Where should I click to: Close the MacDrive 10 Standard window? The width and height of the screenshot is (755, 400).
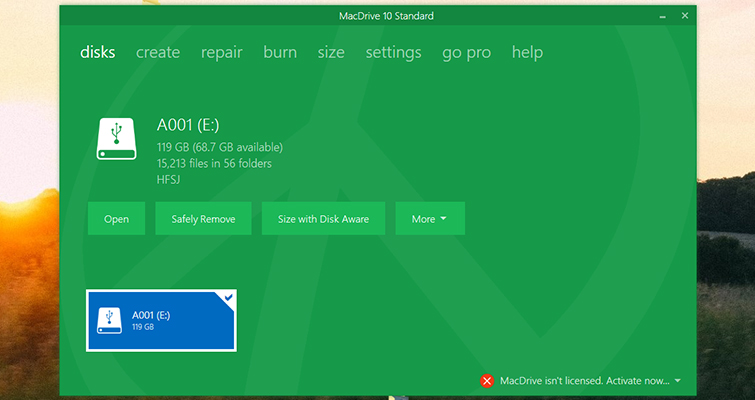[x=685, y=16]
